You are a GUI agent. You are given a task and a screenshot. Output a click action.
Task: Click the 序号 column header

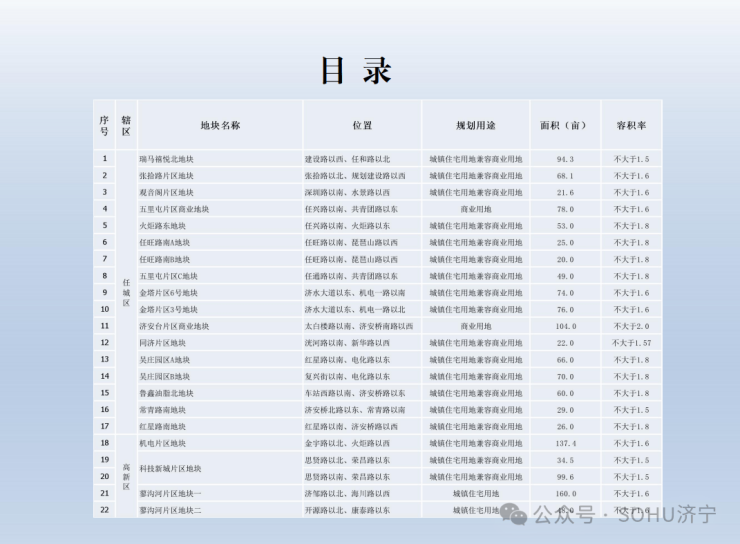104,126
